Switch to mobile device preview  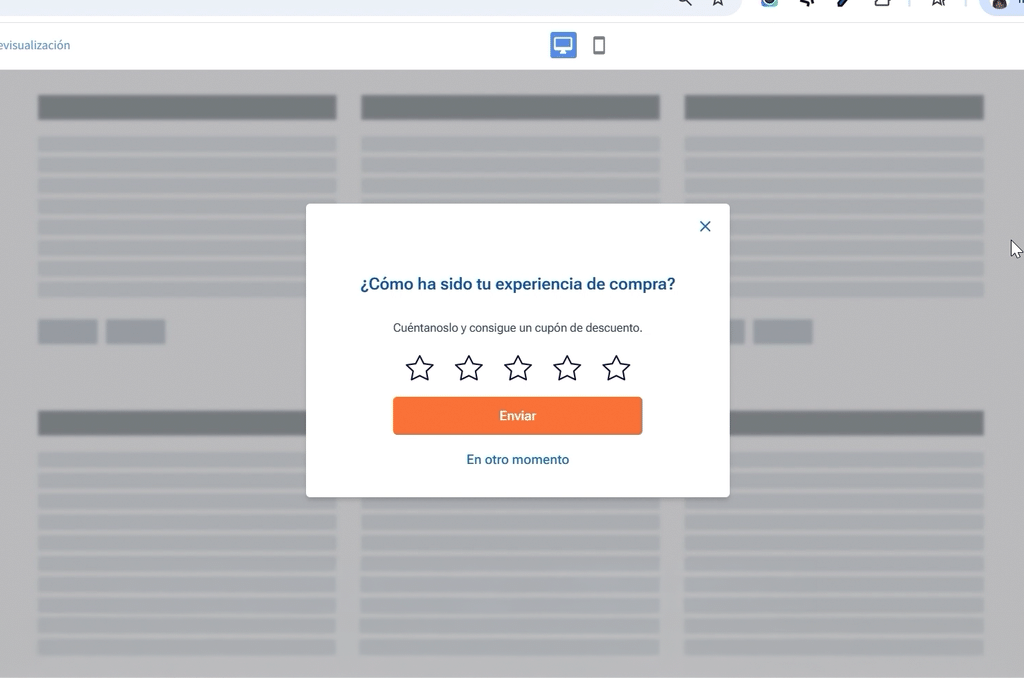pyautogui.click(x=599, y=45)
